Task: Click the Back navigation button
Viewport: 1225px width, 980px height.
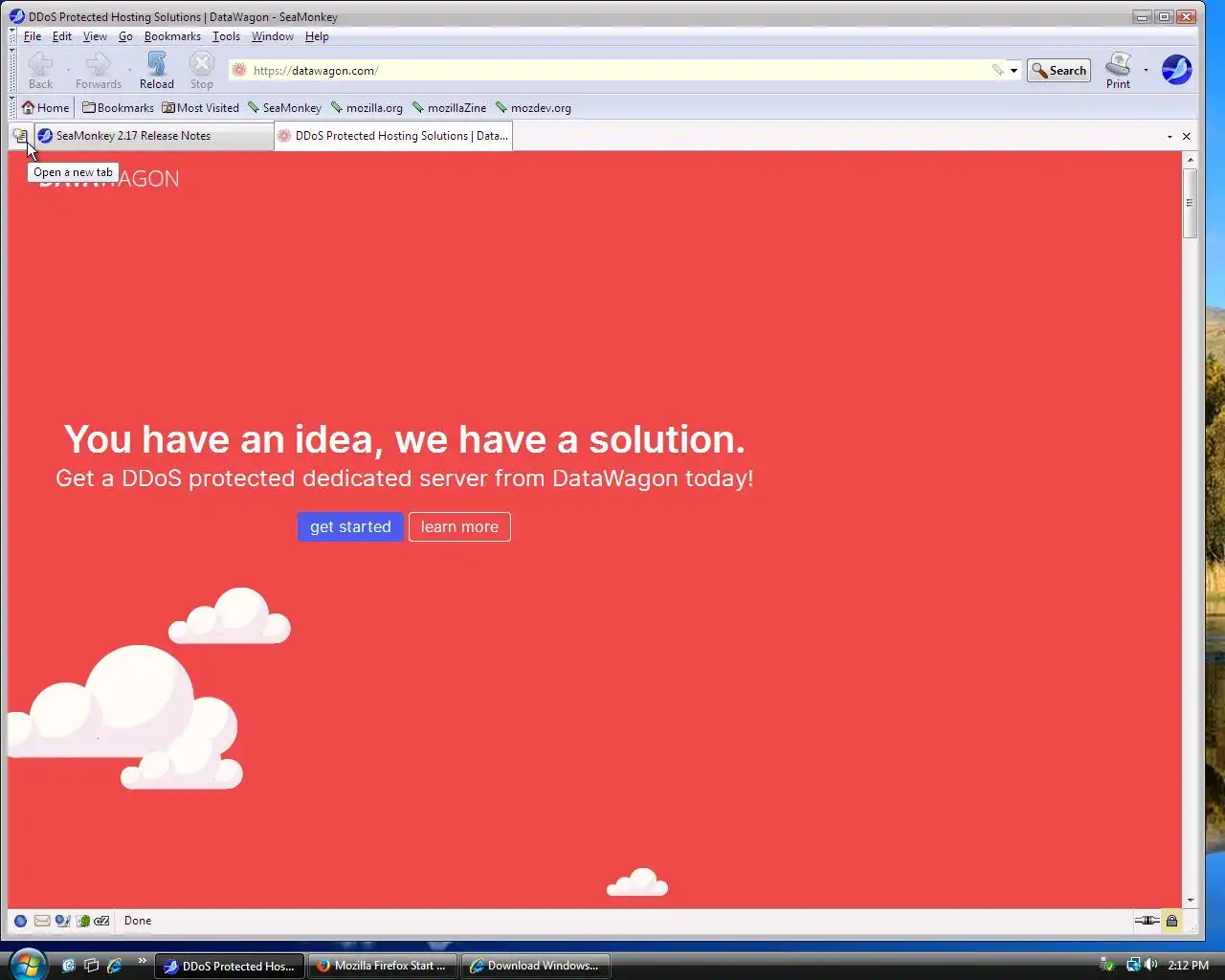Action: 40,71
